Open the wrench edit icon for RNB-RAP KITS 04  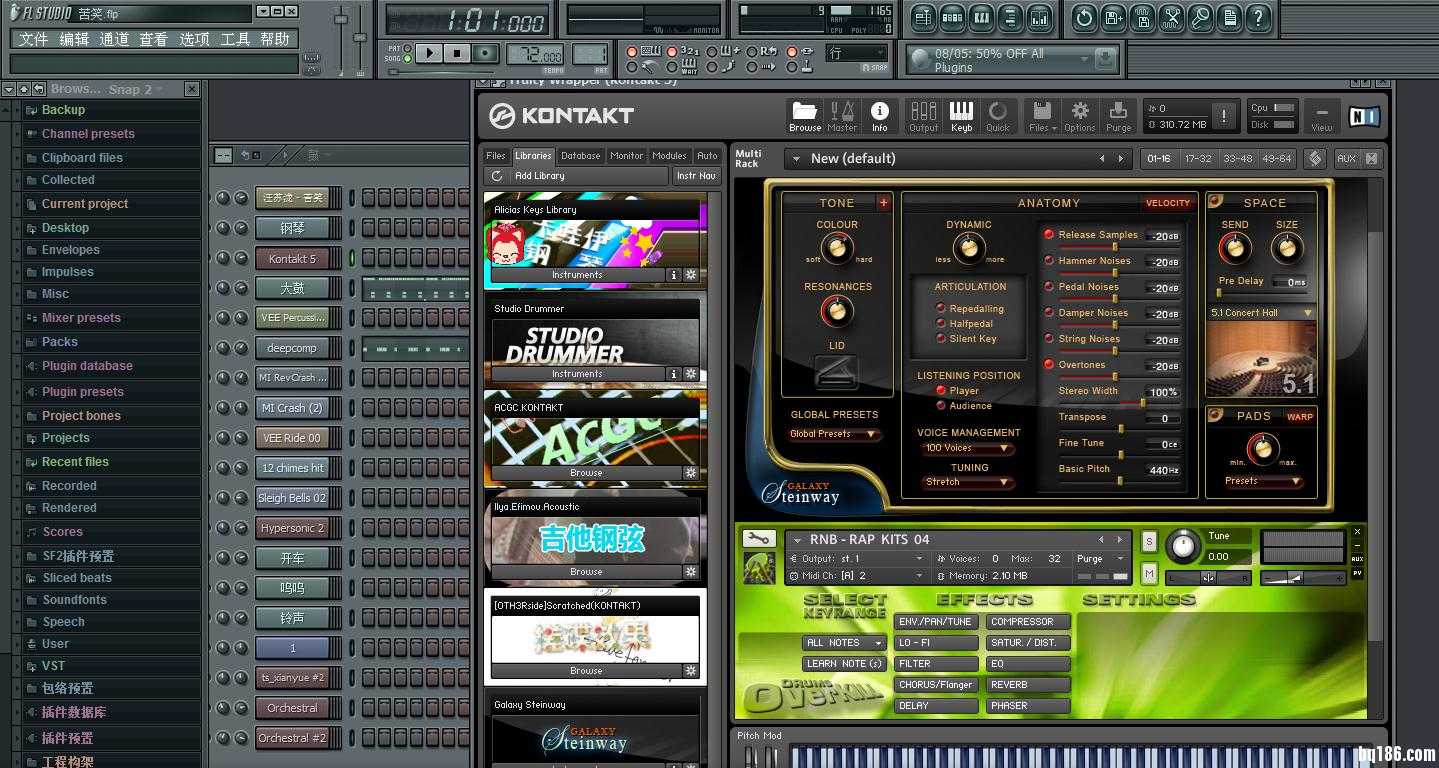coord(759,539)
